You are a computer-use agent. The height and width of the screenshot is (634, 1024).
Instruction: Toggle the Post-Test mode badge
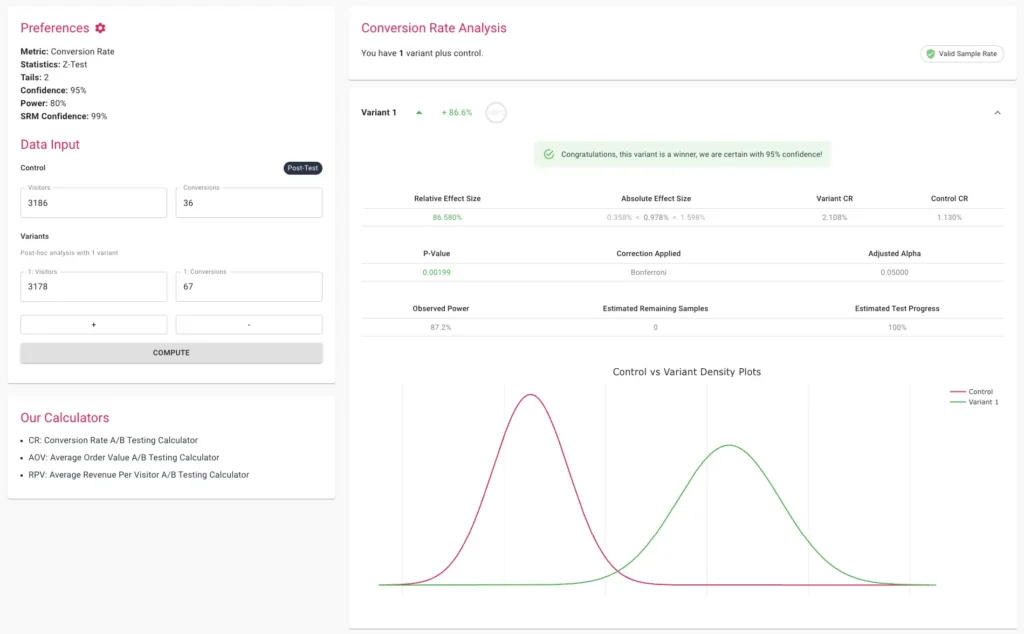(302, 168)
